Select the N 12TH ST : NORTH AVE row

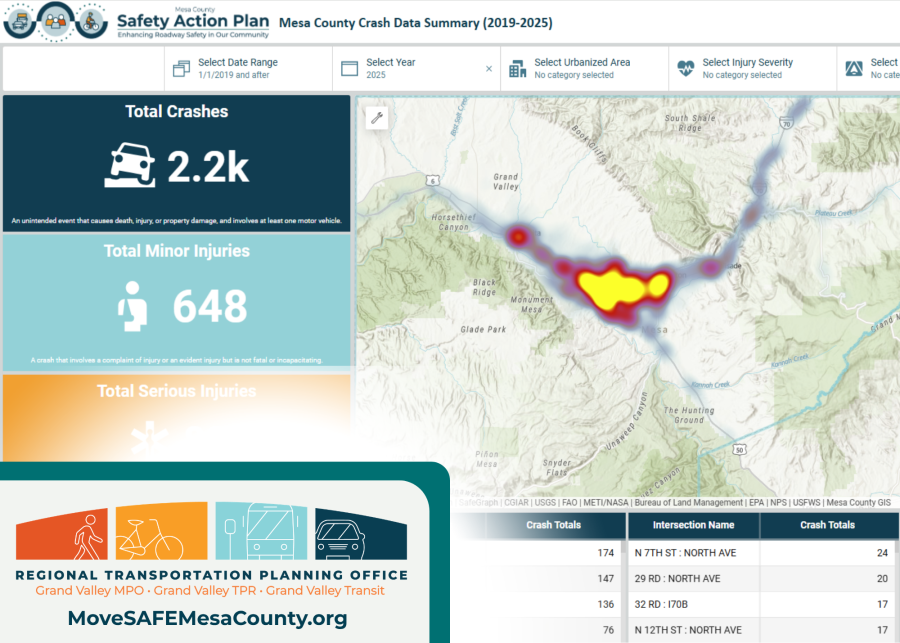pyautogui.click(x=761, y=630)
